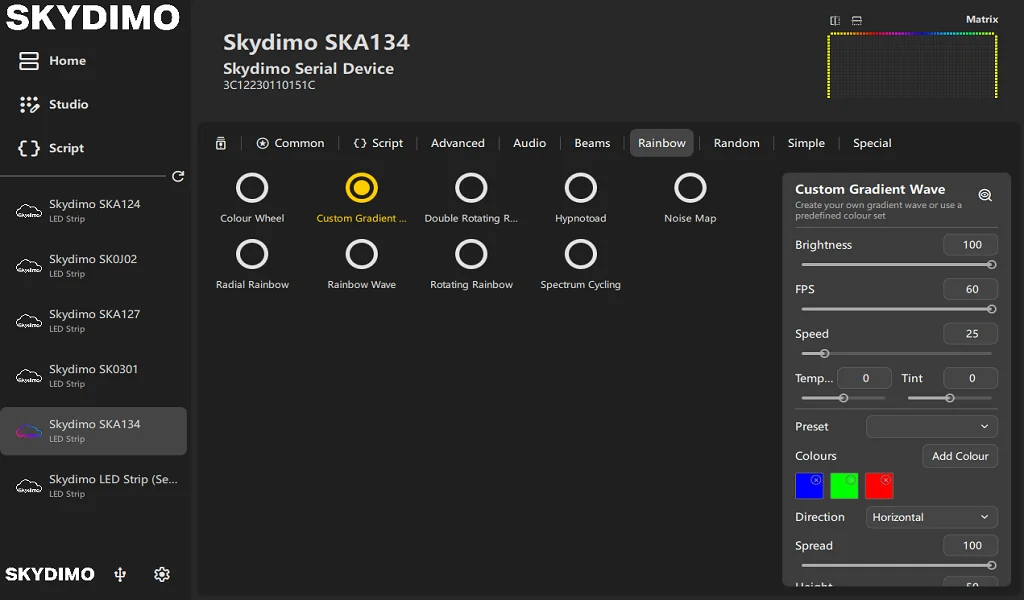Image resolution: width=1024 pixels, height=600 pixels.
Task: Remove the red colour via its X icon
Action: (886, 480)
